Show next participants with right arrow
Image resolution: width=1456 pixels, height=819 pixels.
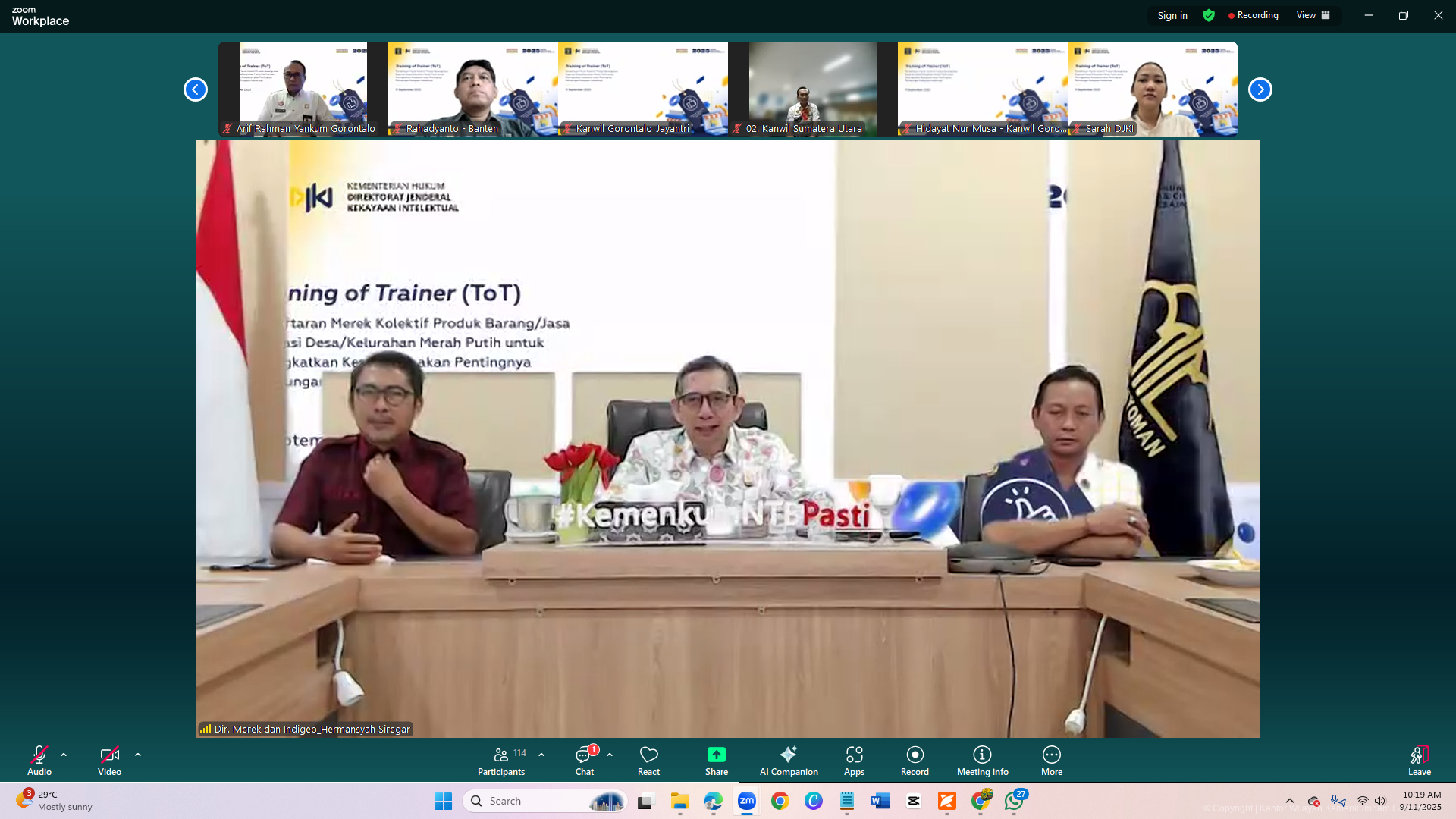coord(1260,89)
